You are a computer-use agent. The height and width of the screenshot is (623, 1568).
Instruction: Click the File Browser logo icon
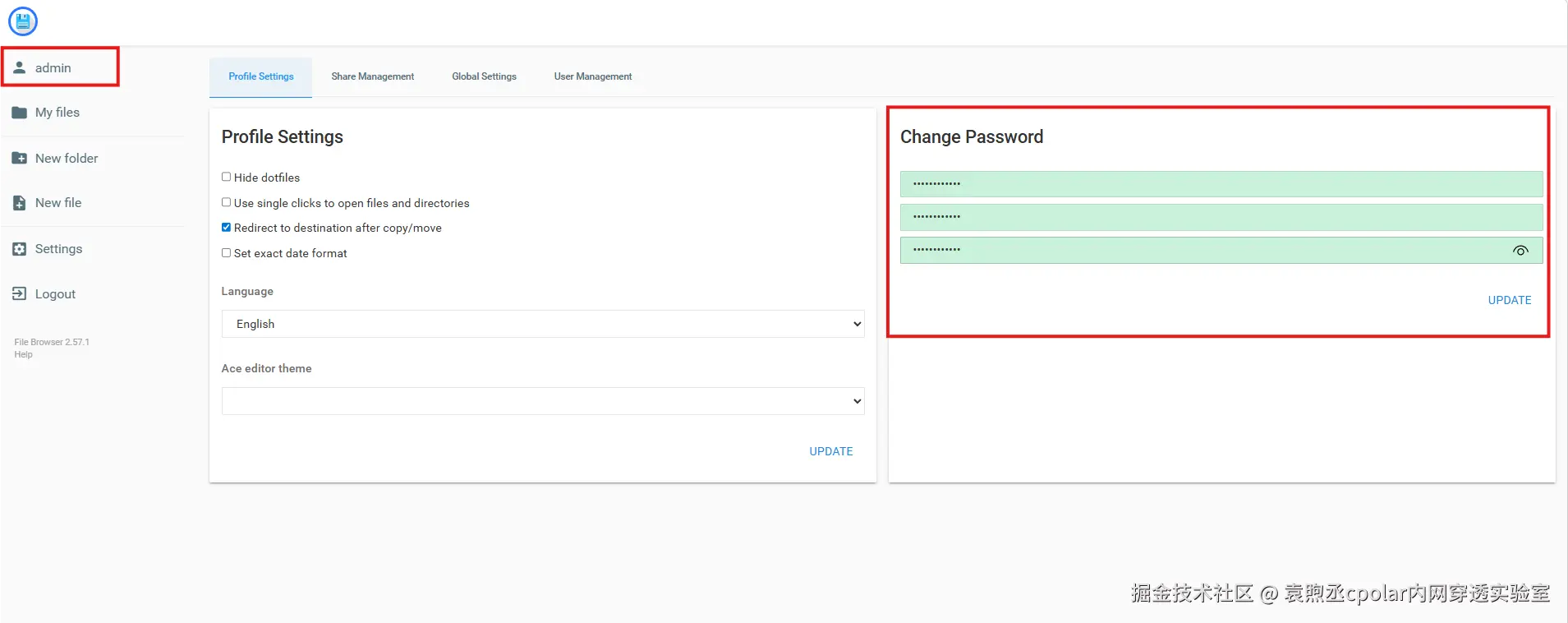coord(23,21)
